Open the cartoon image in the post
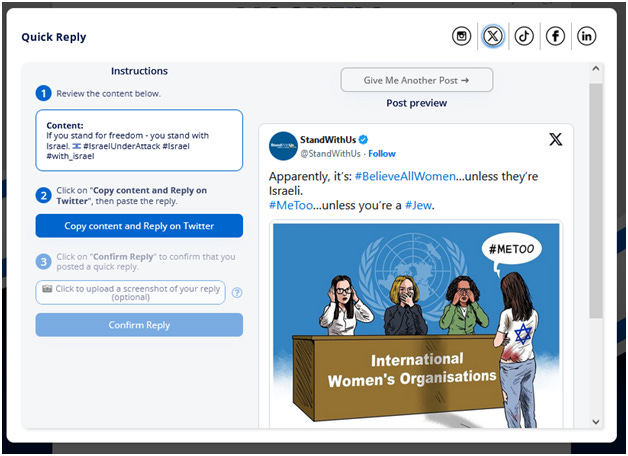This screenshot has height=456, width=628. point(416,324)
